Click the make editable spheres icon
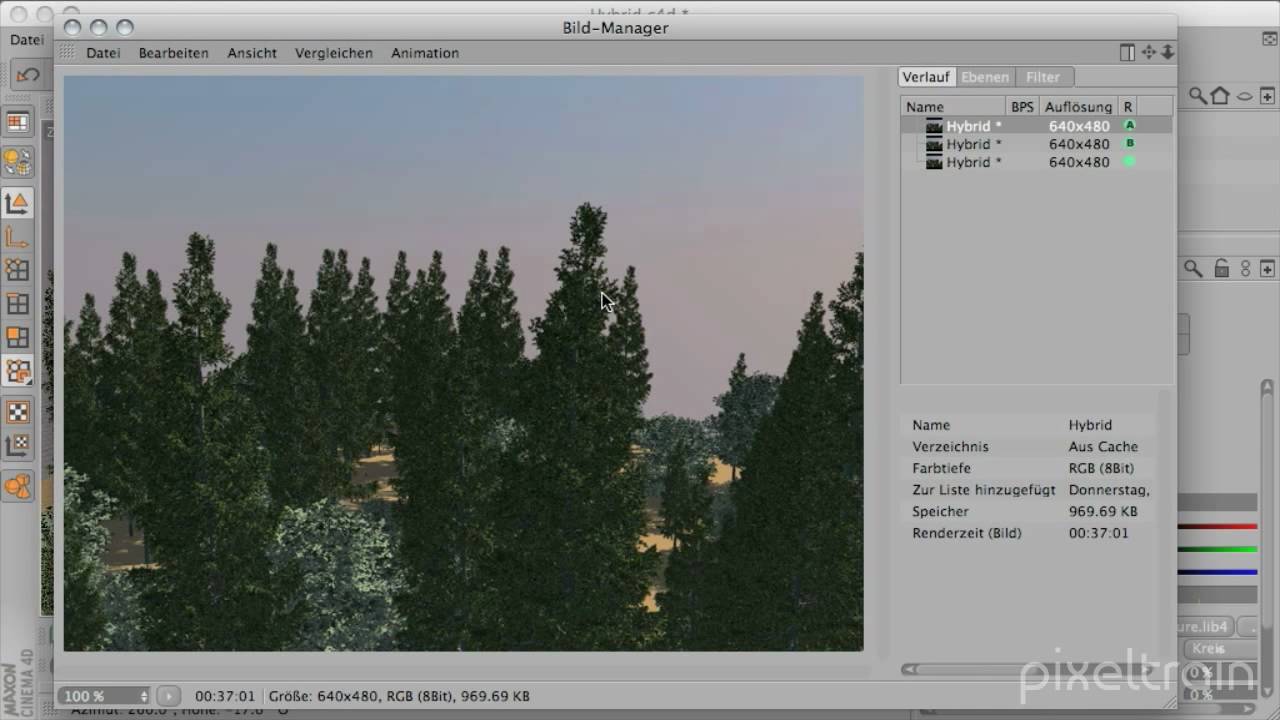Screen dimensions: 1280x720 pos(18,161)
